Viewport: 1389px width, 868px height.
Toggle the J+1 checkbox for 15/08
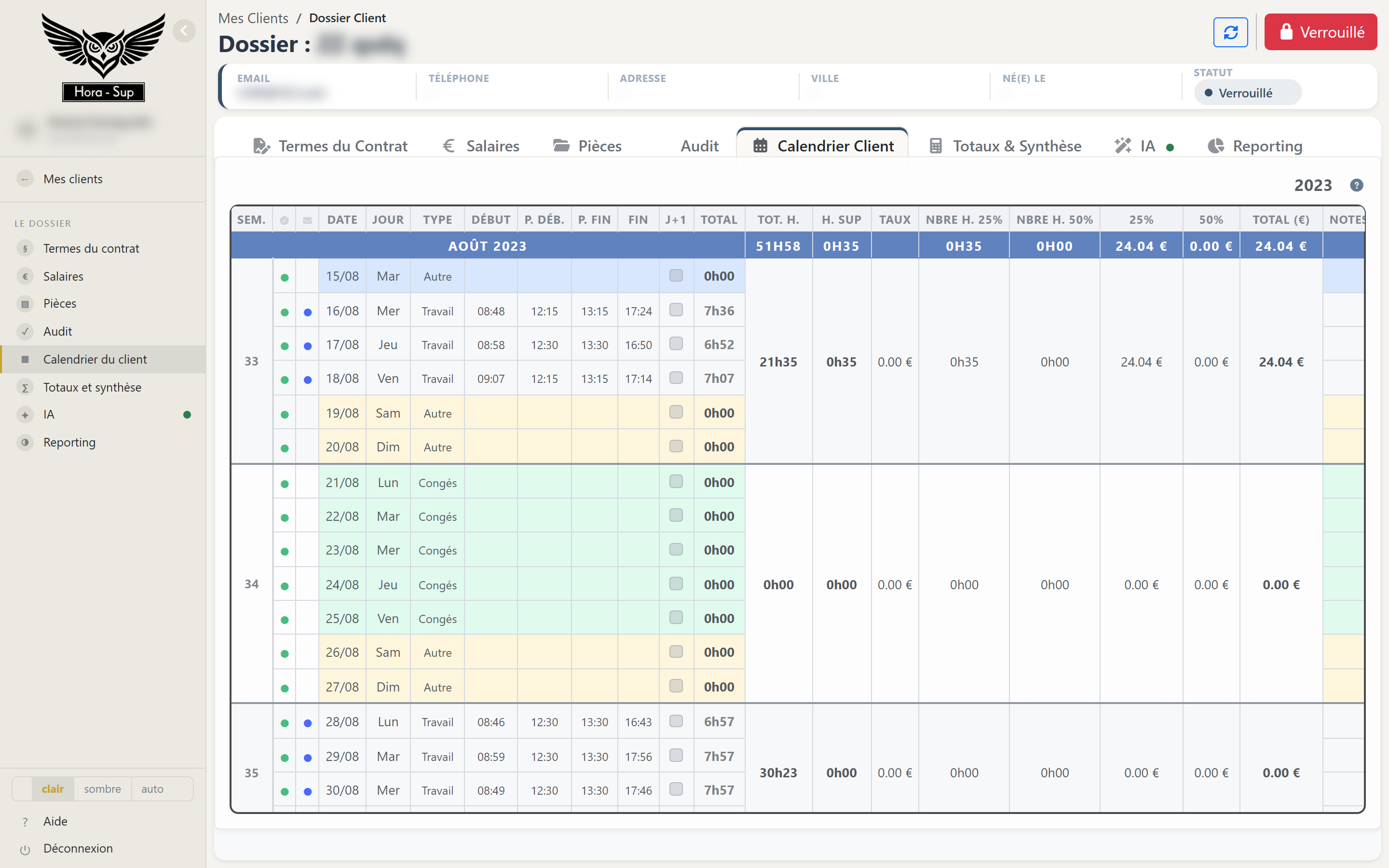(676, 275)
